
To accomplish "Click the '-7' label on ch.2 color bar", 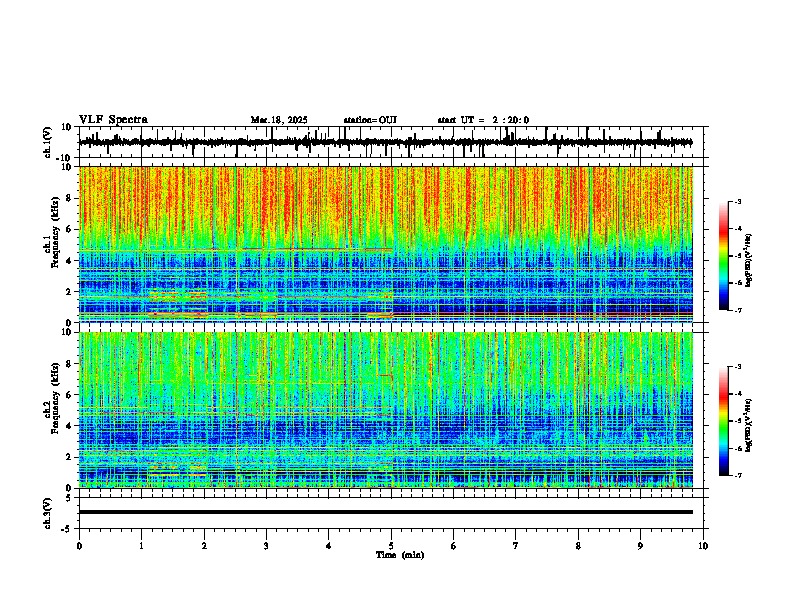I will [x=737, y=476].
